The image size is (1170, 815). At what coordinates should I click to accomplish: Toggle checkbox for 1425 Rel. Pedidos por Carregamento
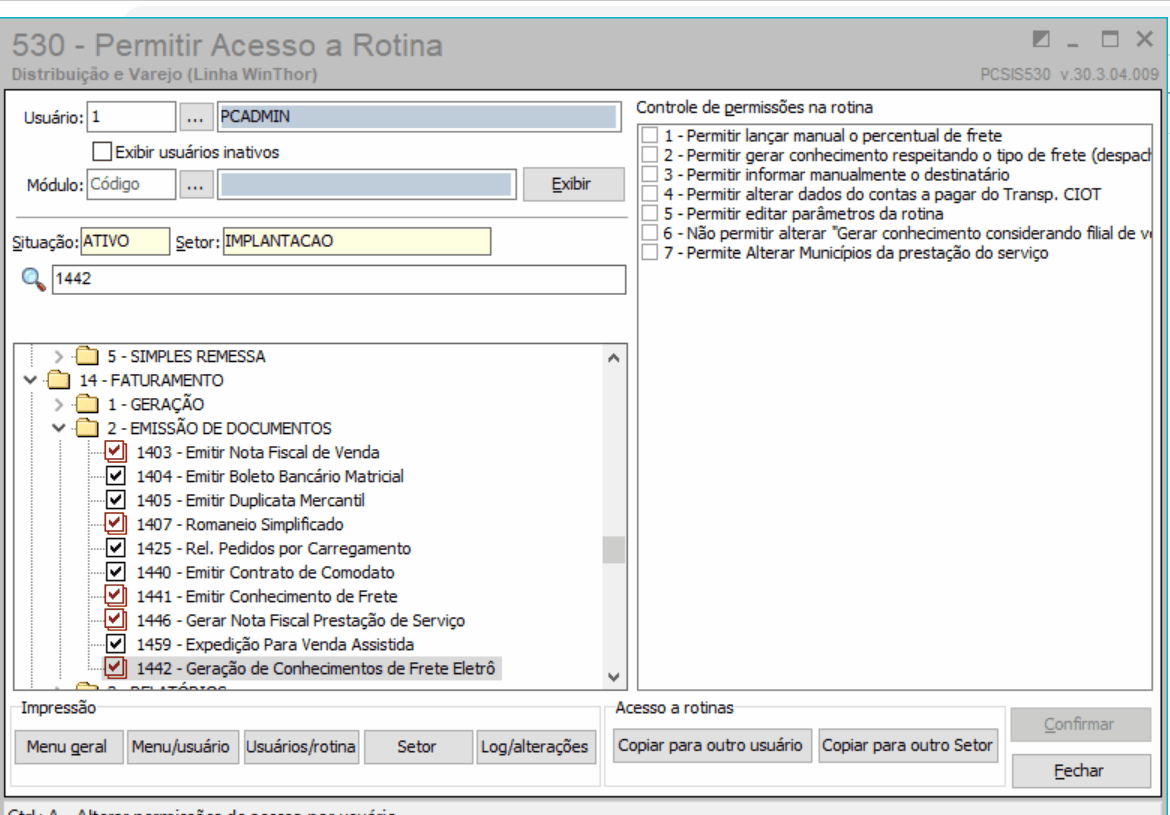pos(115,548)
